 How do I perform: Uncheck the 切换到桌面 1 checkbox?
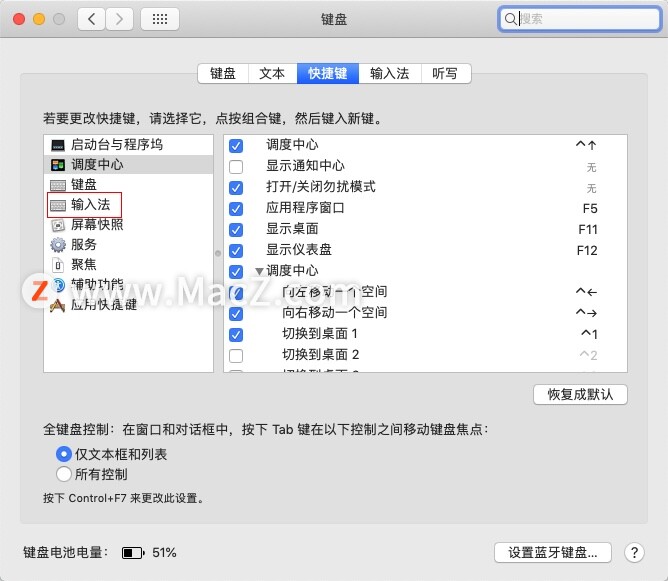[x=236, y=335]
